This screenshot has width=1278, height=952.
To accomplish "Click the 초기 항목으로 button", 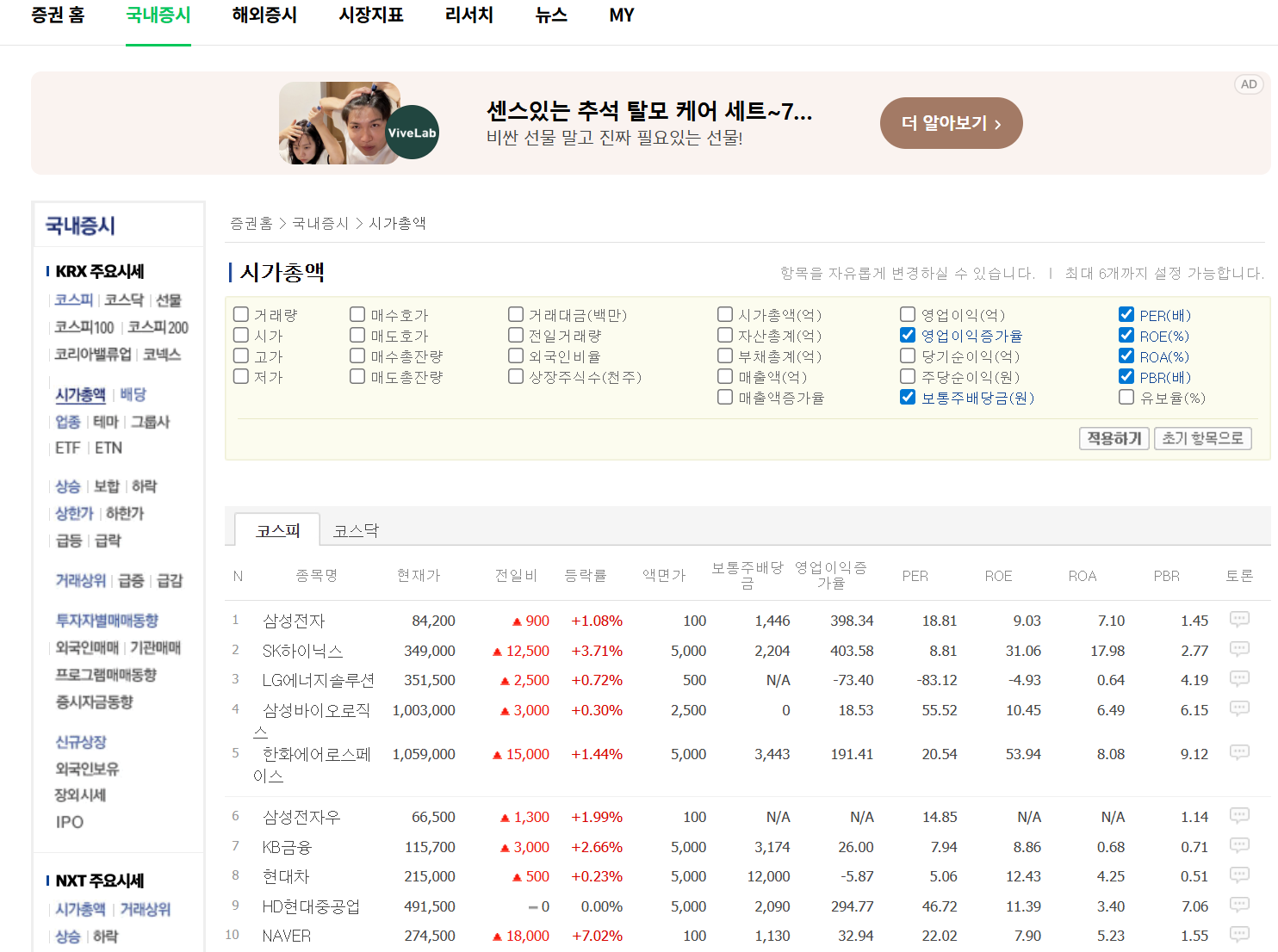I will 1203,438.
